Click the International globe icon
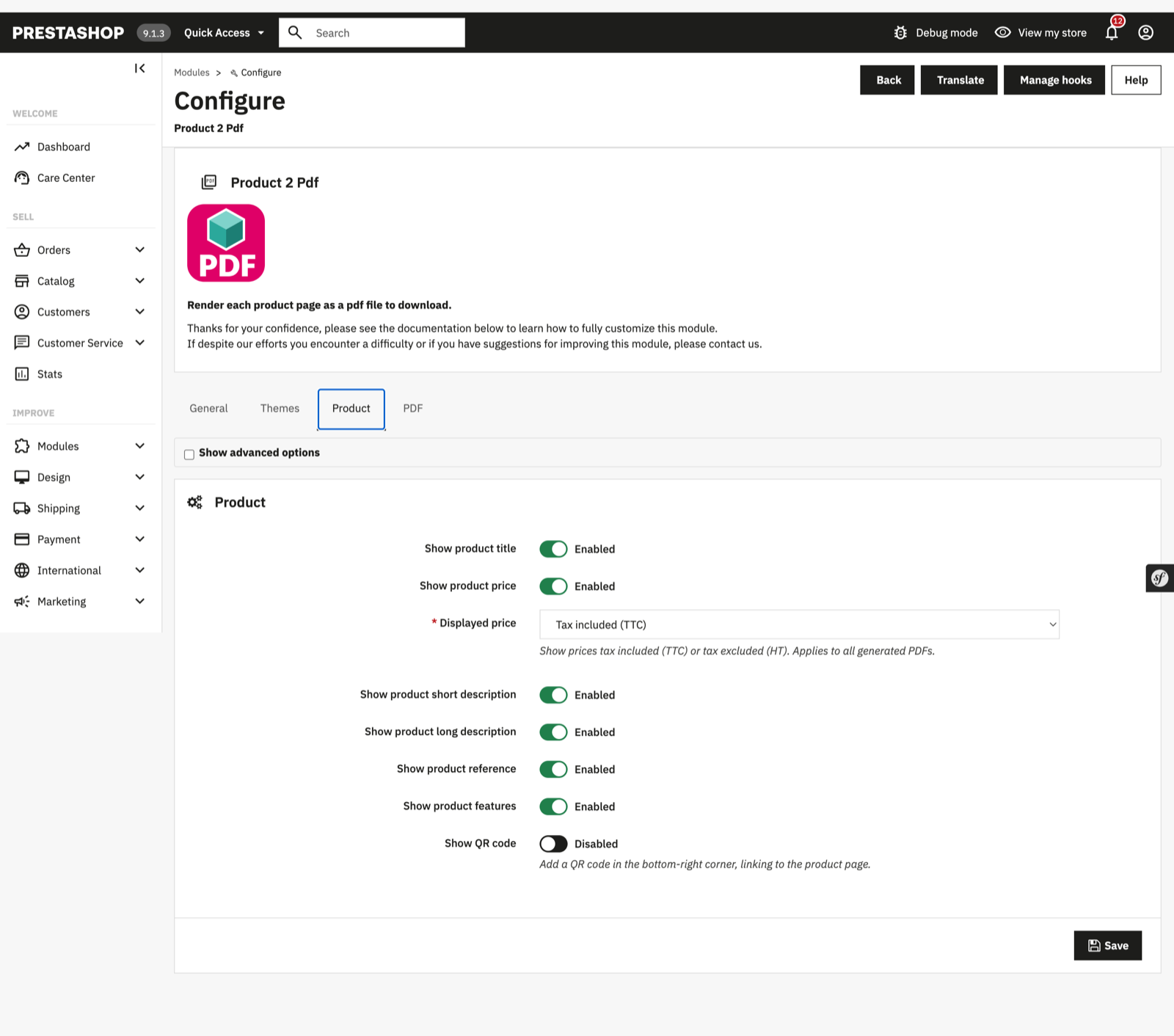 (22, 570)
